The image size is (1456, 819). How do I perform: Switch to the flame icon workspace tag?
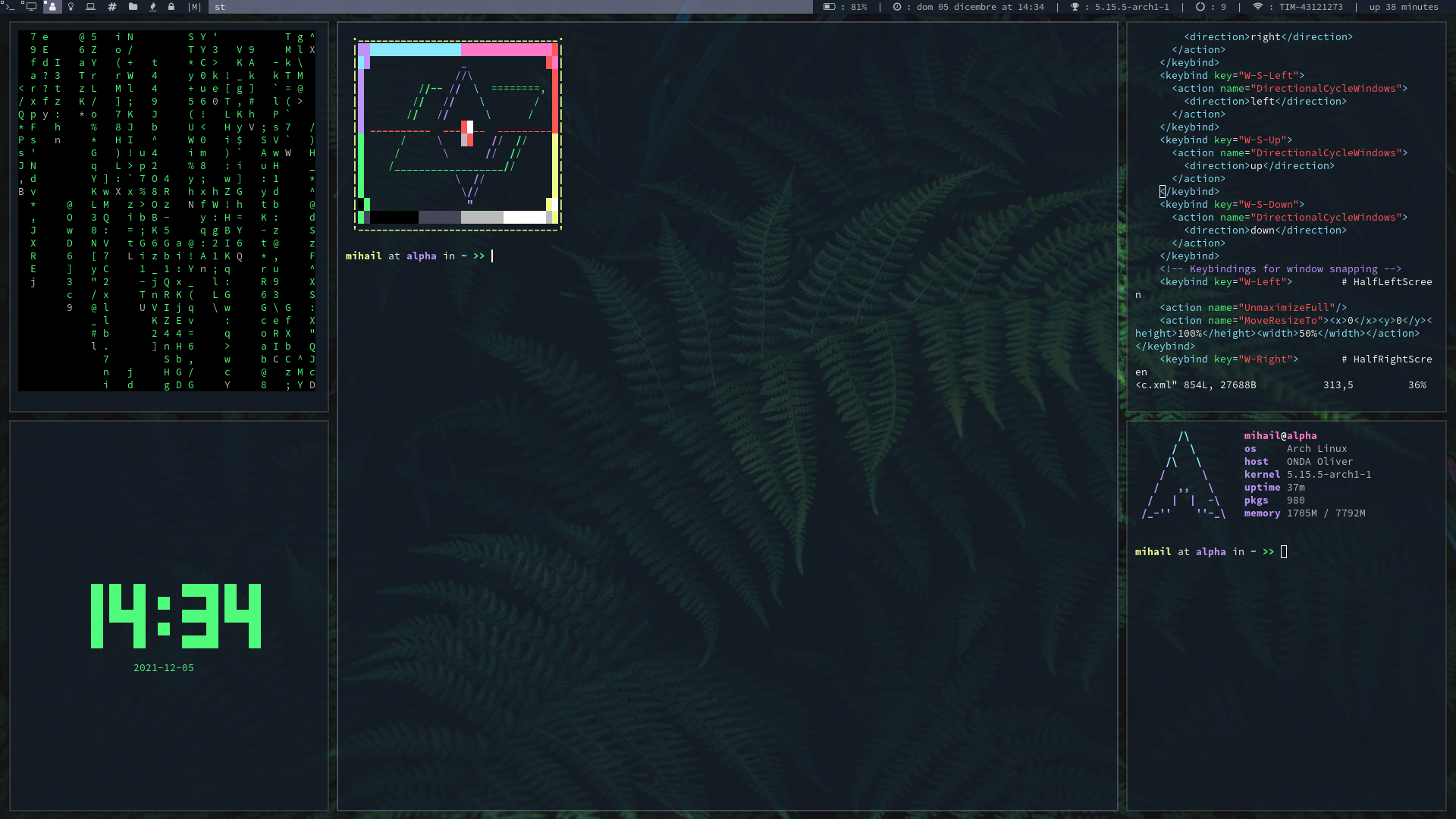pos(152,7)
